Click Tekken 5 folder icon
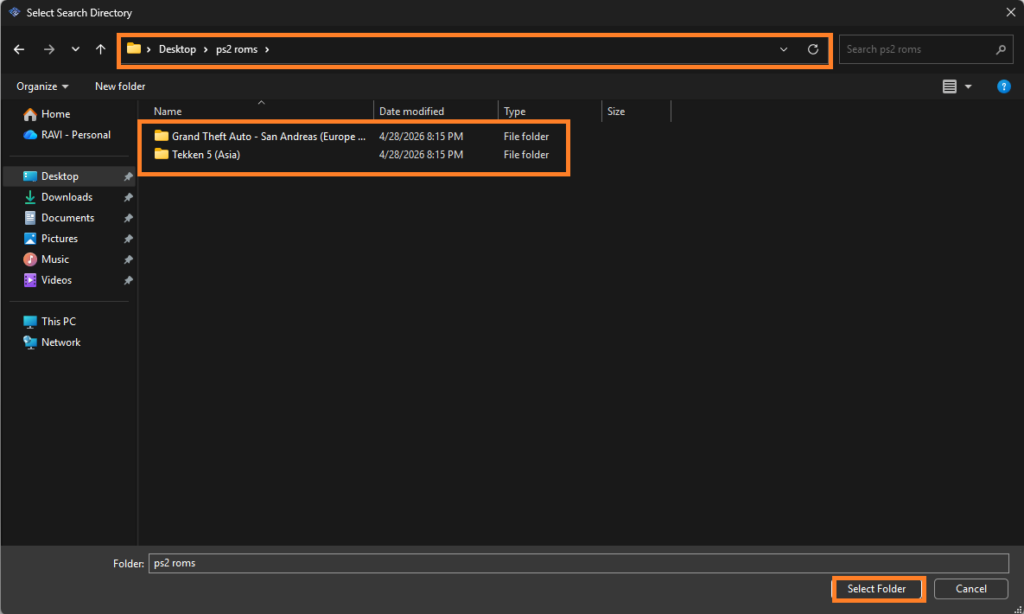1024x614 pixels. 161,154
